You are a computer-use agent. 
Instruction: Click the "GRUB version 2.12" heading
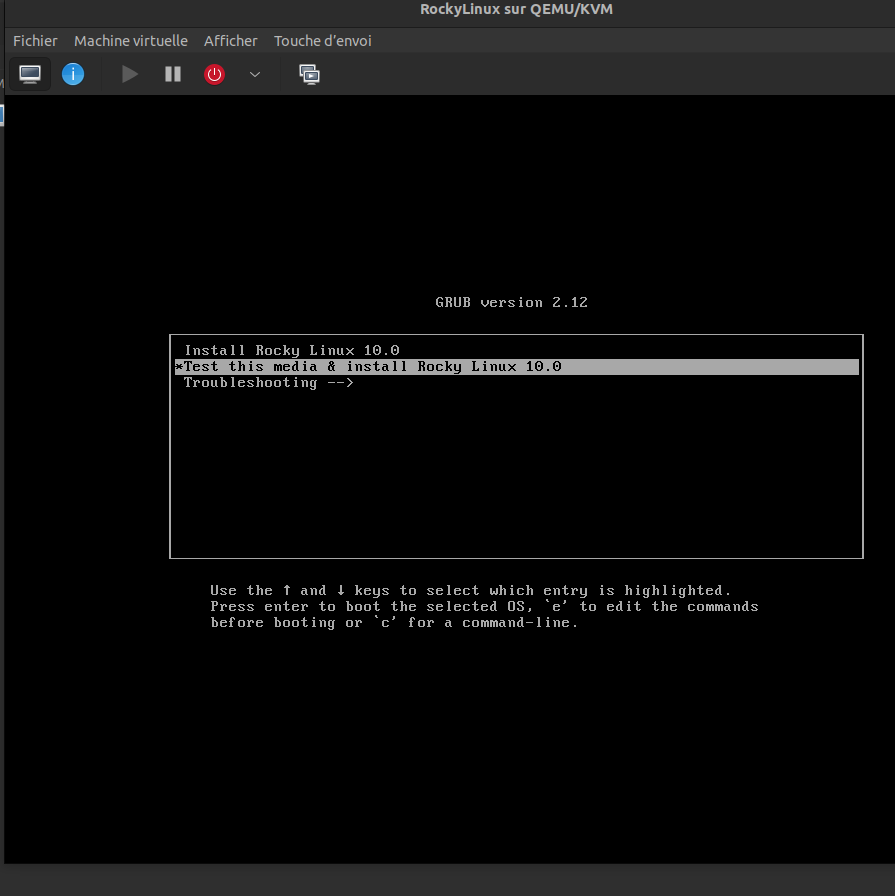coord(512,302)
